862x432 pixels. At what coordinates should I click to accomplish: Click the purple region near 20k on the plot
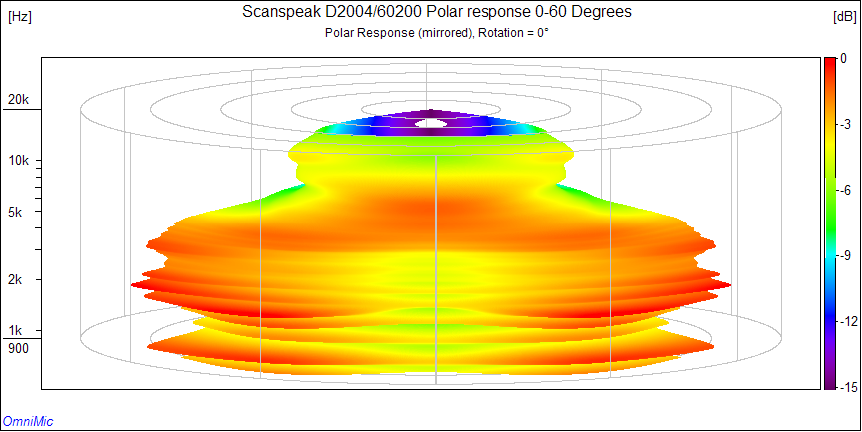coord(432,114)
